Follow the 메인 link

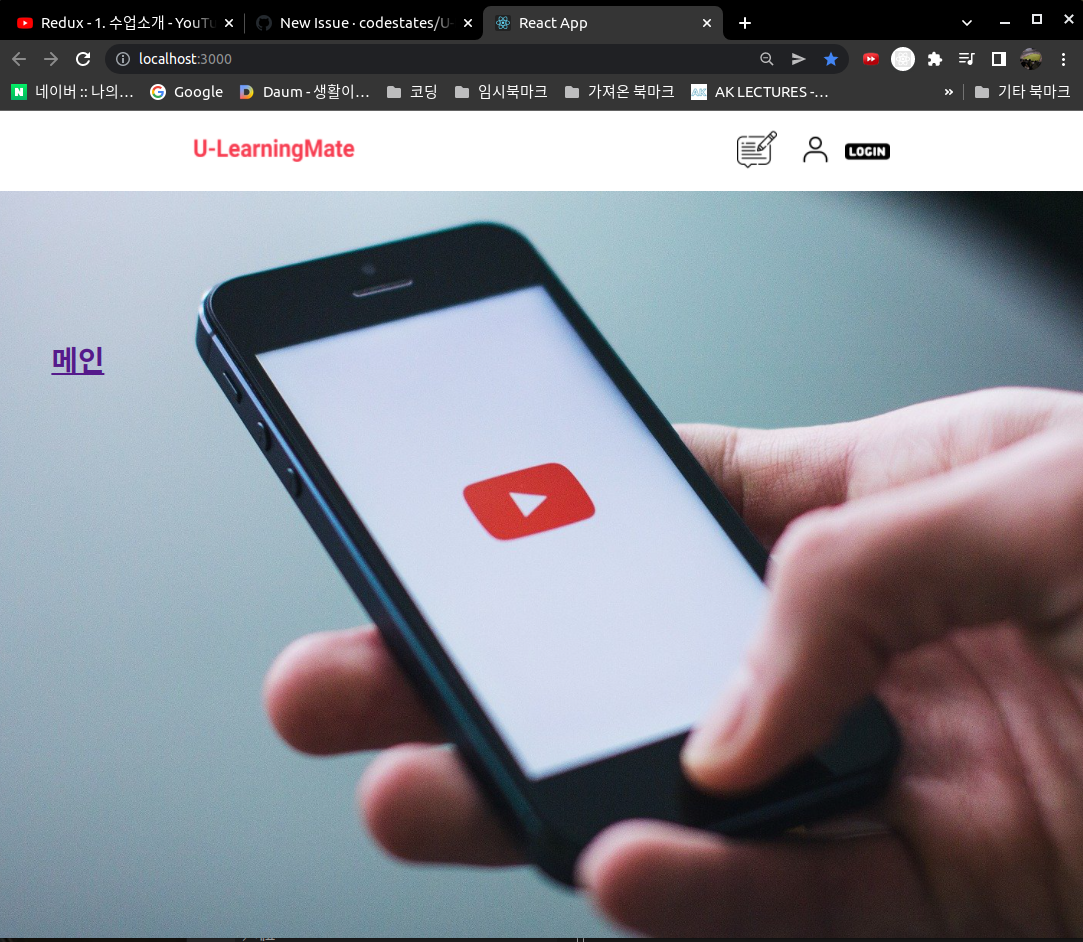click(77, 360)
